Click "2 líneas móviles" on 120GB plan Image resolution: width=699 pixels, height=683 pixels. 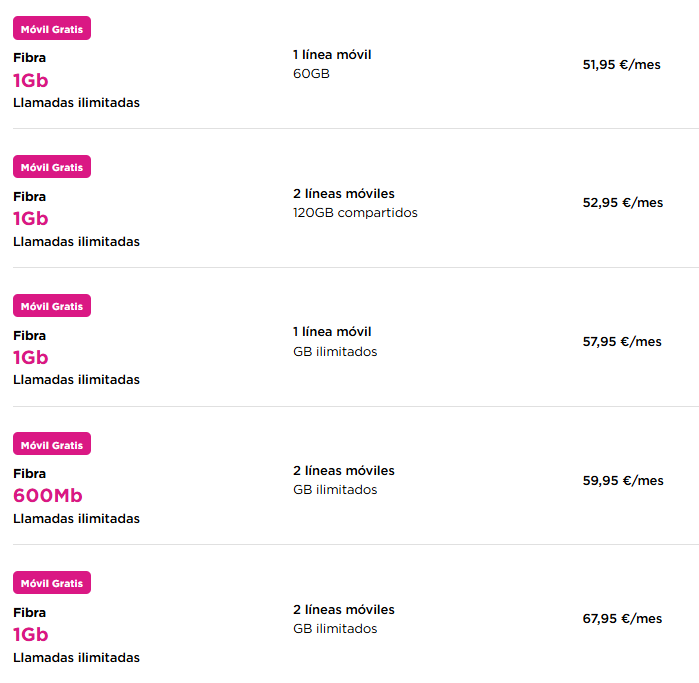(x=343, y=194)
